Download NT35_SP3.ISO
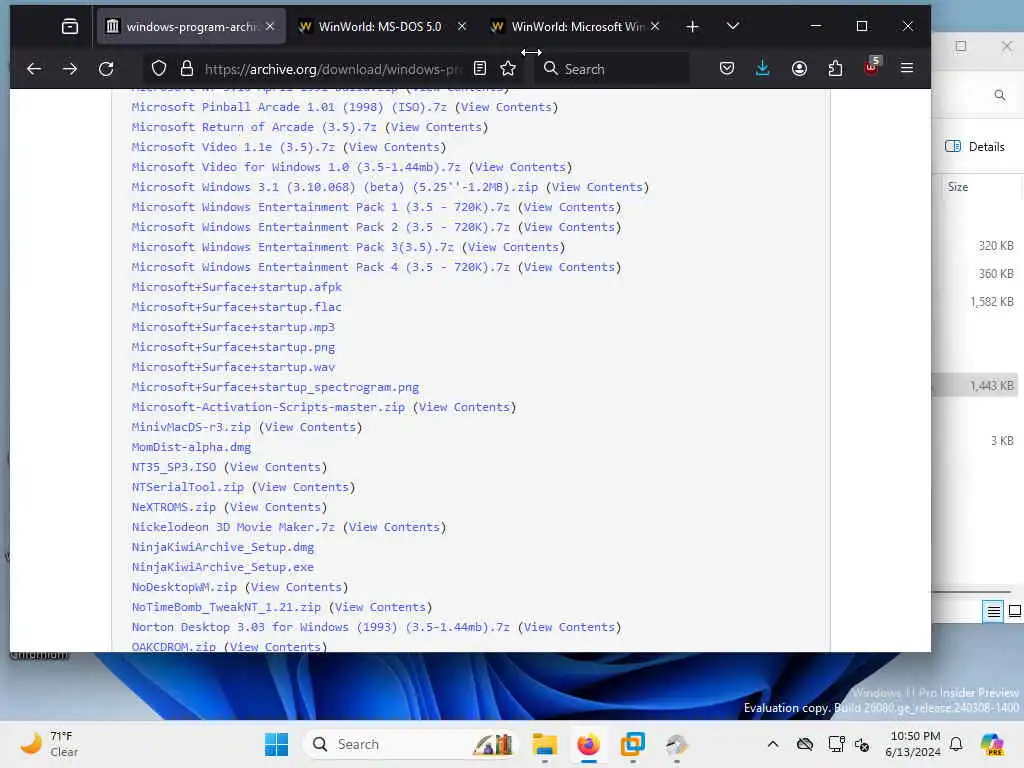1024x768 pixels. tap(174, 468)
